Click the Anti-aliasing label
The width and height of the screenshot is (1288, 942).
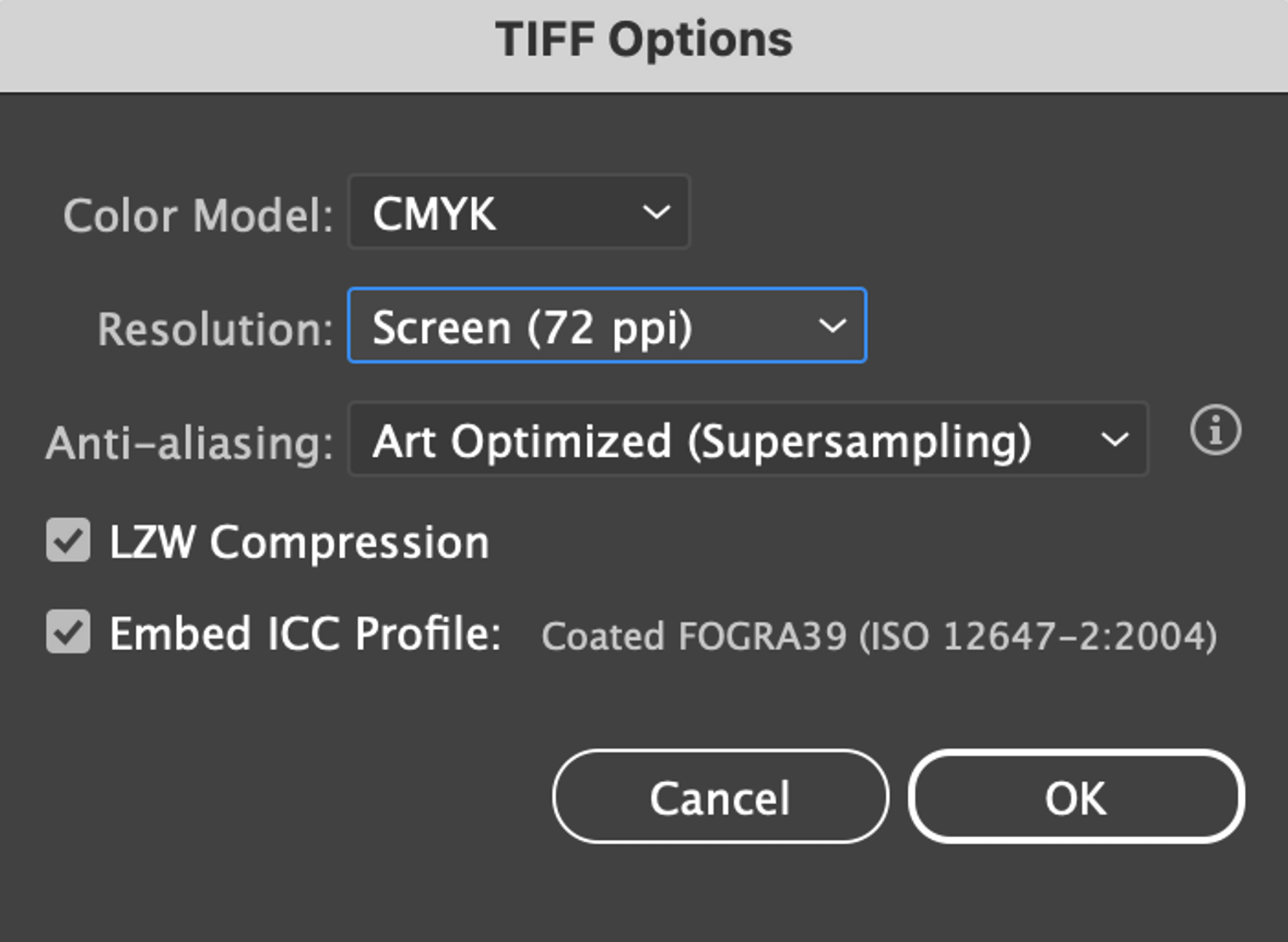[x=190, y=443]
